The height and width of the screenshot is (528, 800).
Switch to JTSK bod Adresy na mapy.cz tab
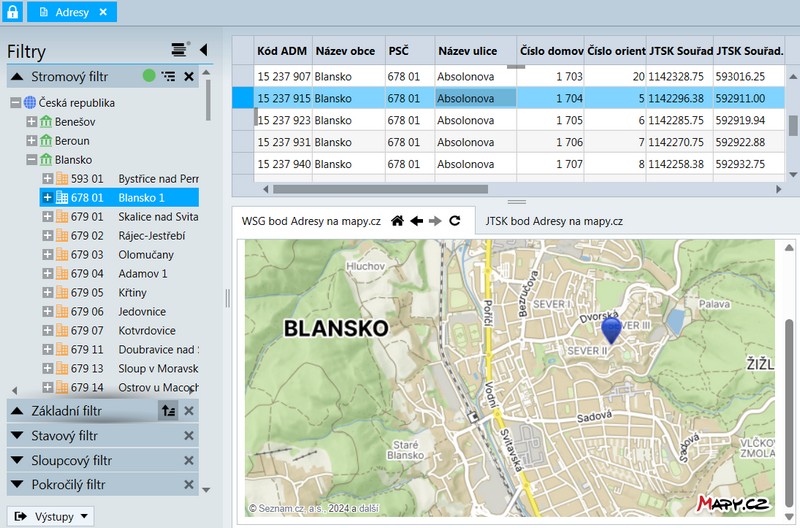click(x=553, y=221)
